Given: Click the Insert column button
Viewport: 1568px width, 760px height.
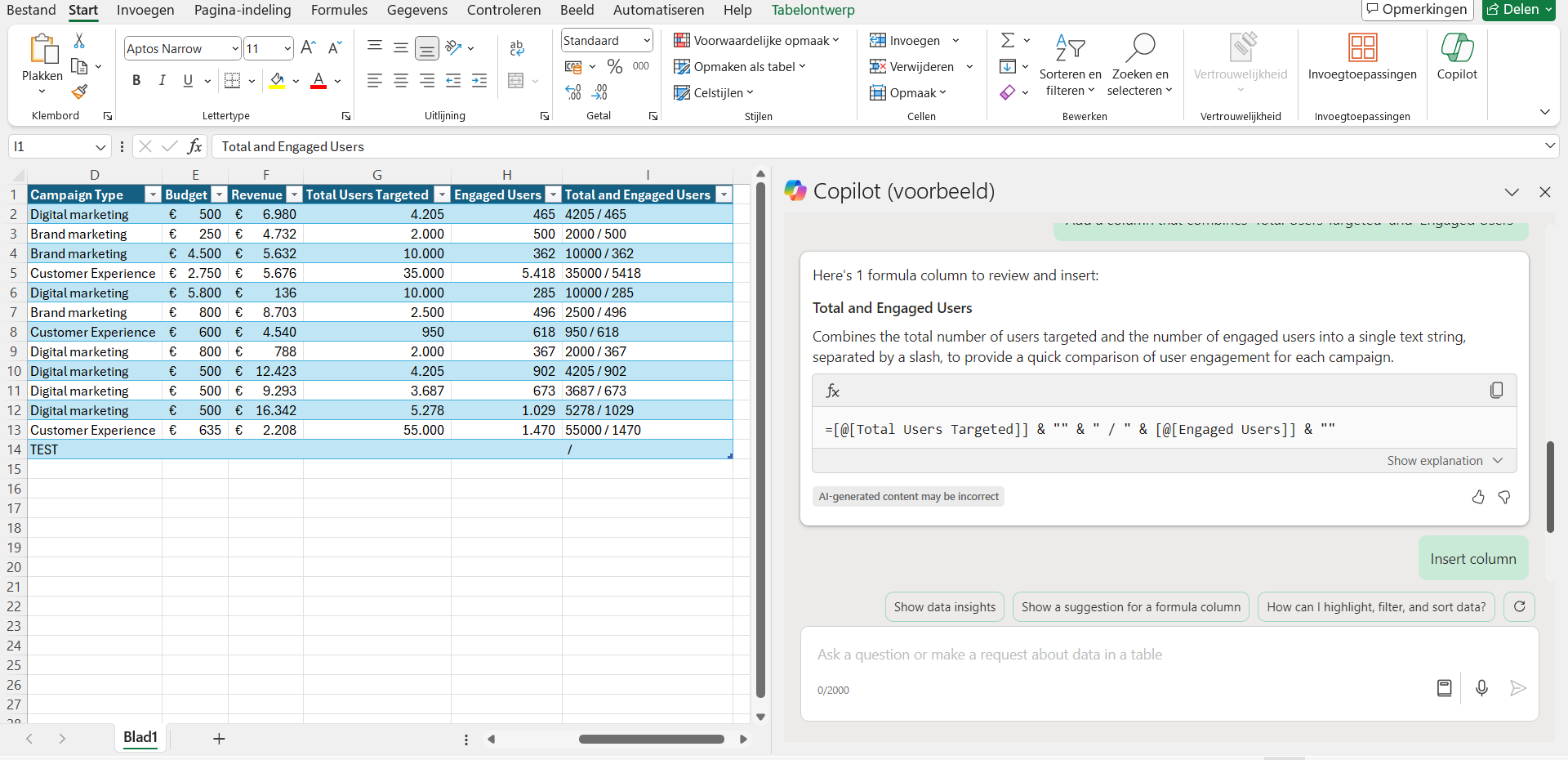Looking at the screenshot, I should point(1473,558).
